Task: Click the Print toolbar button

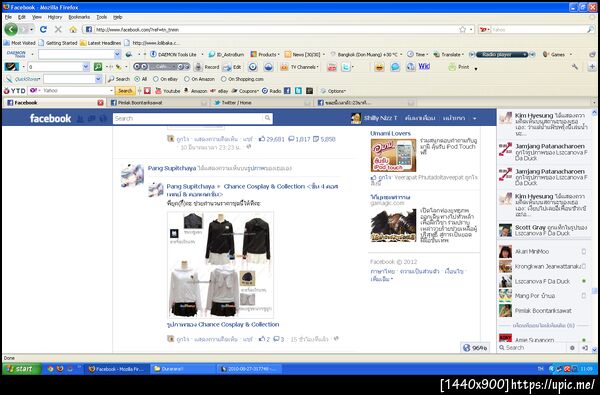Action: click(x=459, y=67)
